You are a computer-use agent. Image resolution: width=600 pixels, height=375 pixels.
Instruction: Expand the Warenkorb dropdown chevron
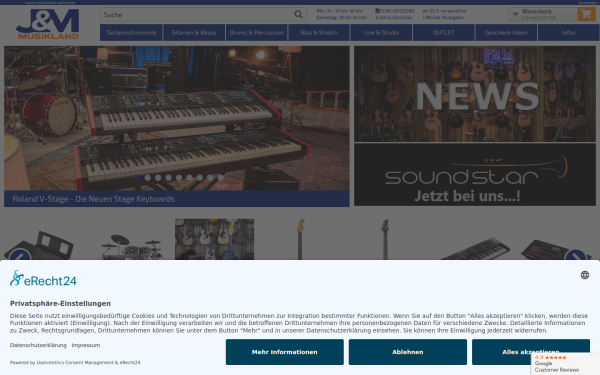tap(515, 14)
